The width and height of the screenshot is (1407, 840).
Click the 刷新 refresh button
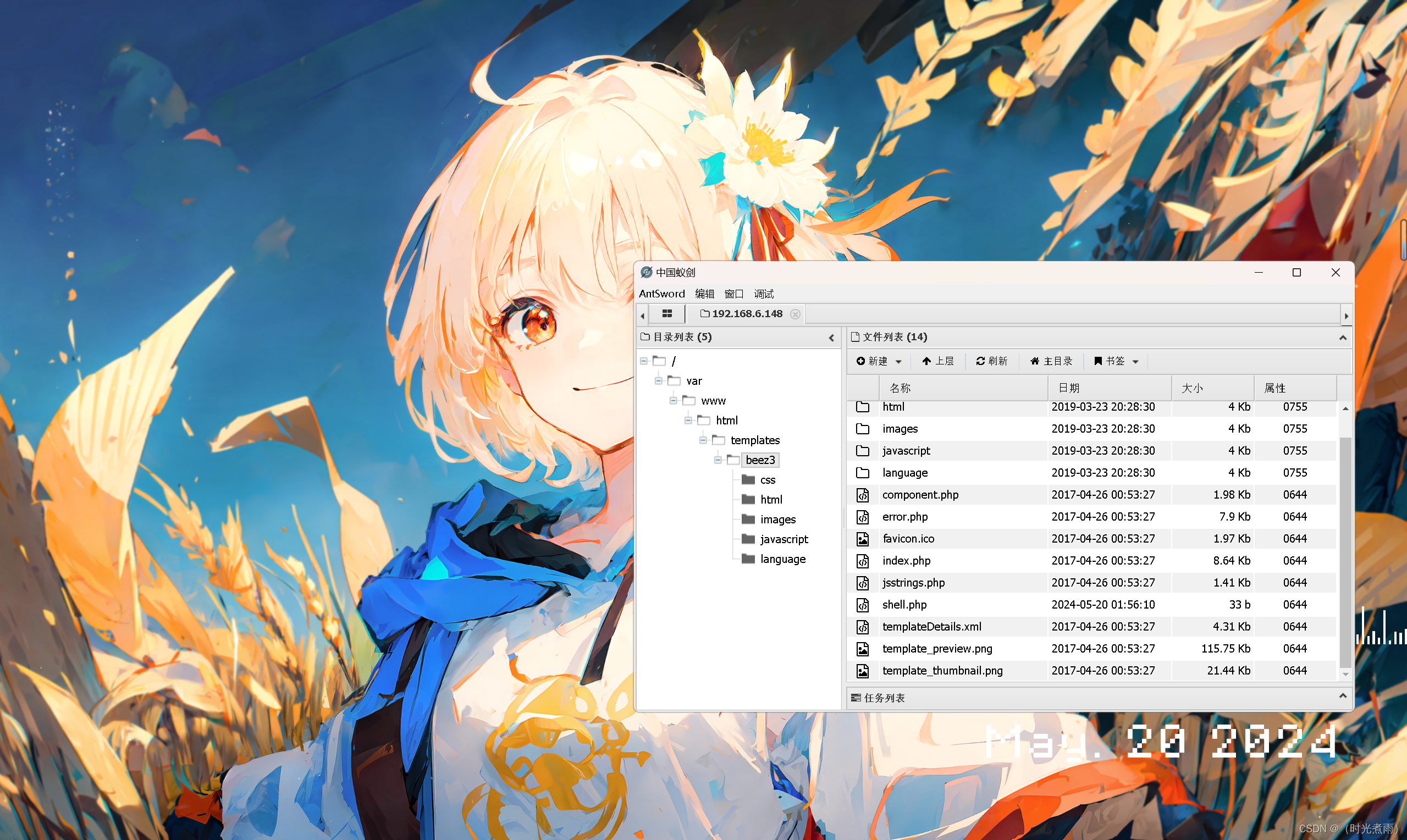point(991,361)
